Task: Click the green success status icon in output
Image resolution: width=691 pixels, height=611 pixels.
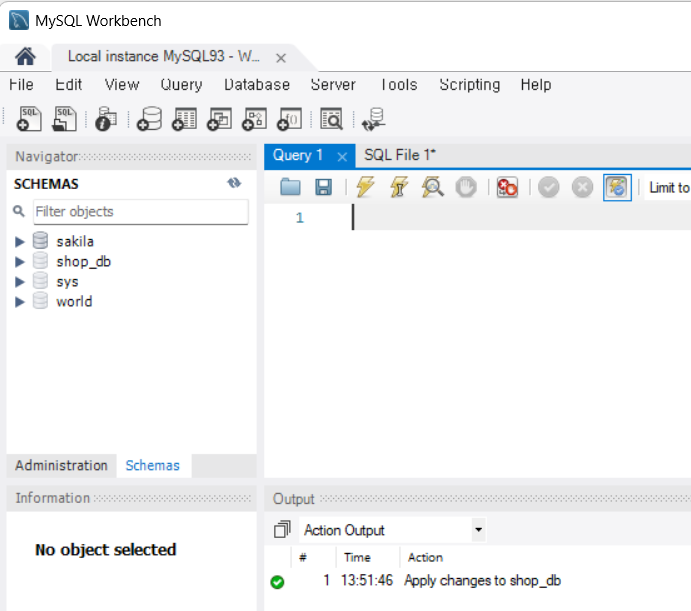Action: (x=277, y=582)
